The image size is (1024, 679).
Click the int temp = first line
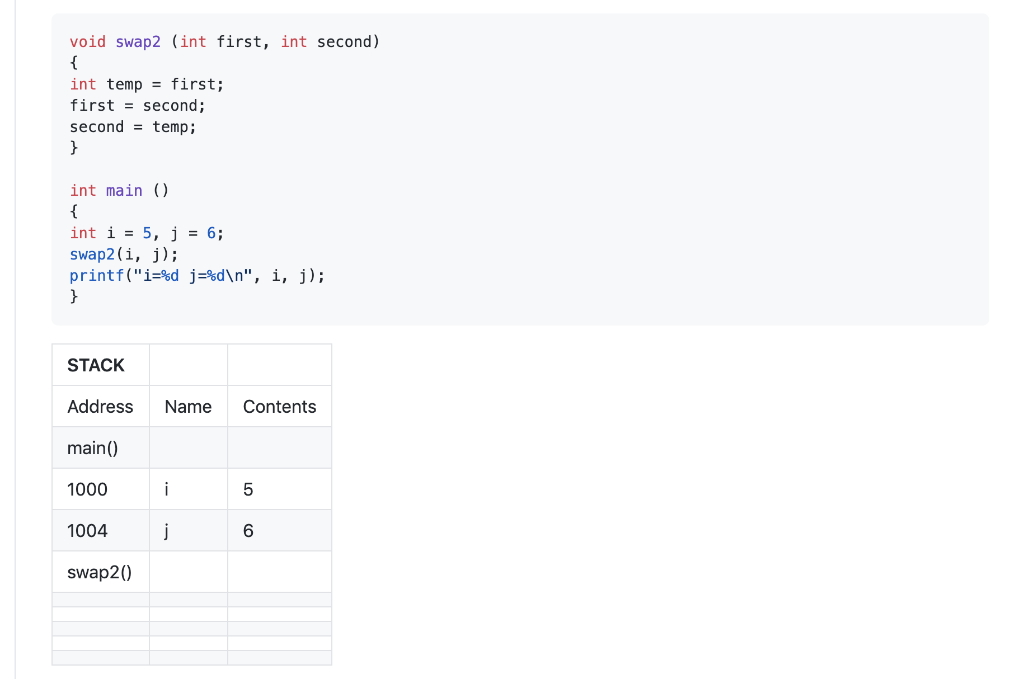[x=147, y=84]
